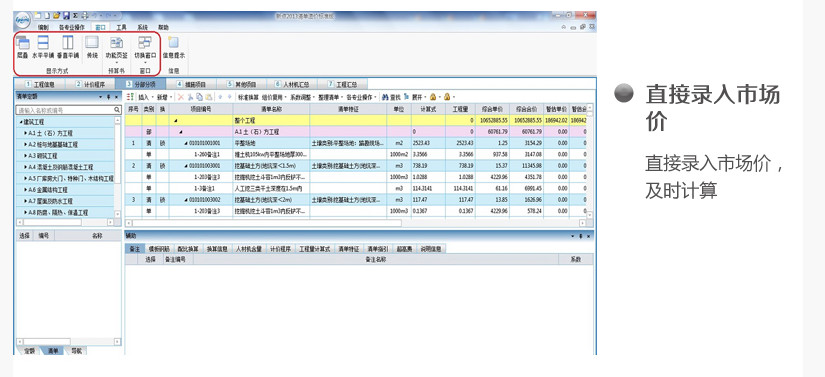Screen dimensions: 825x377
Task: Click the move up arrow icon
Action: (220, 97)
